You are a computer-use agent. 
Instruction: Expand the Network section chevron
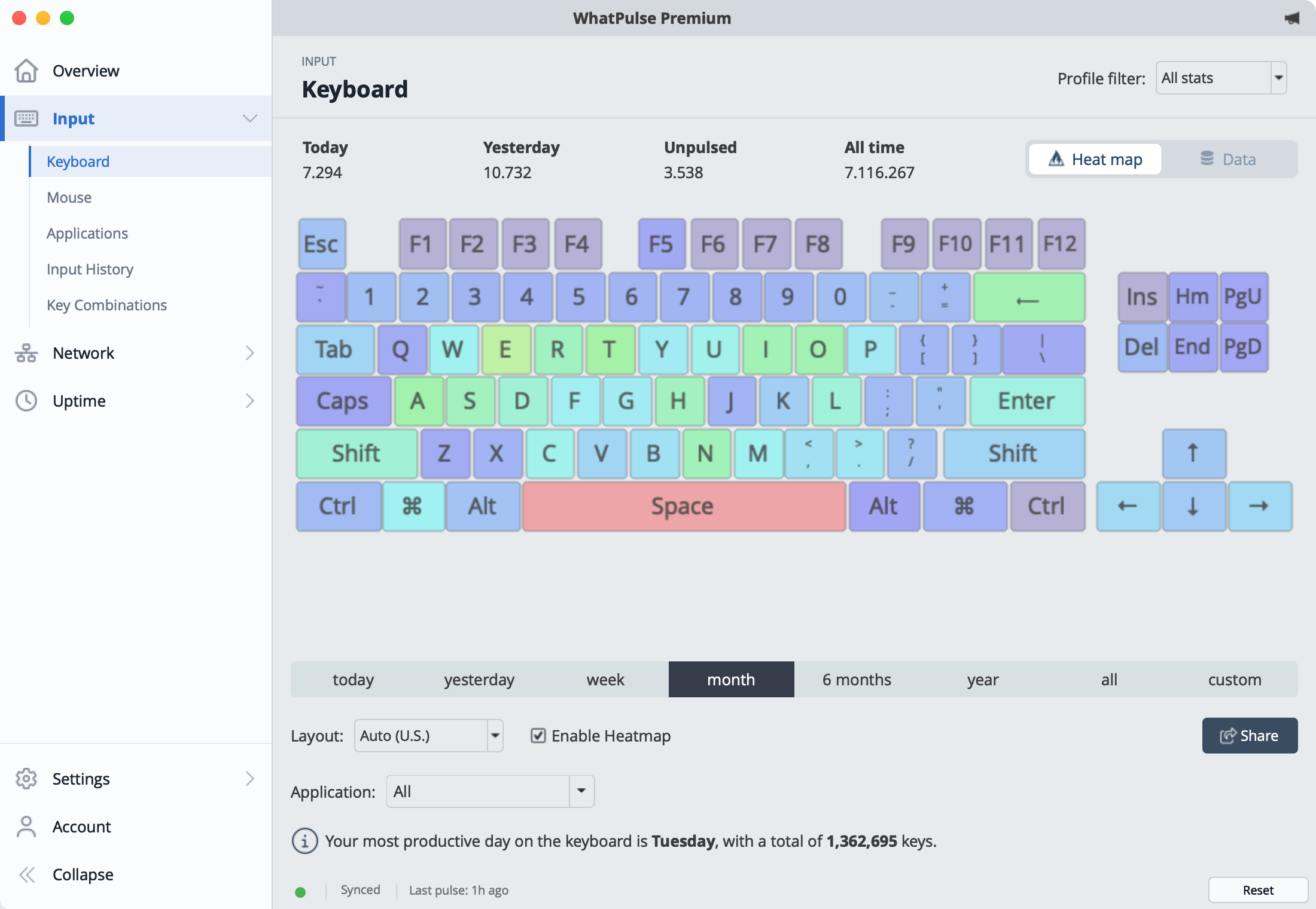pyautogui.click(x=250, y=353)
